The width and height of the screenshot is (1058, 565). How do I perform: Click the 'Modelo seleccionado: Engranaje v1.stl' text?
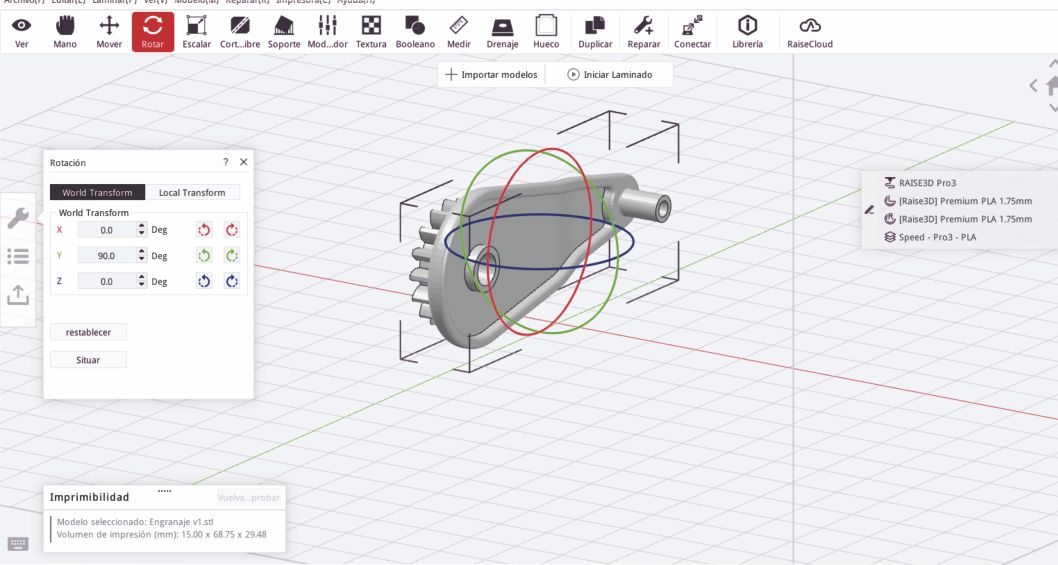[x=135, y=522]
